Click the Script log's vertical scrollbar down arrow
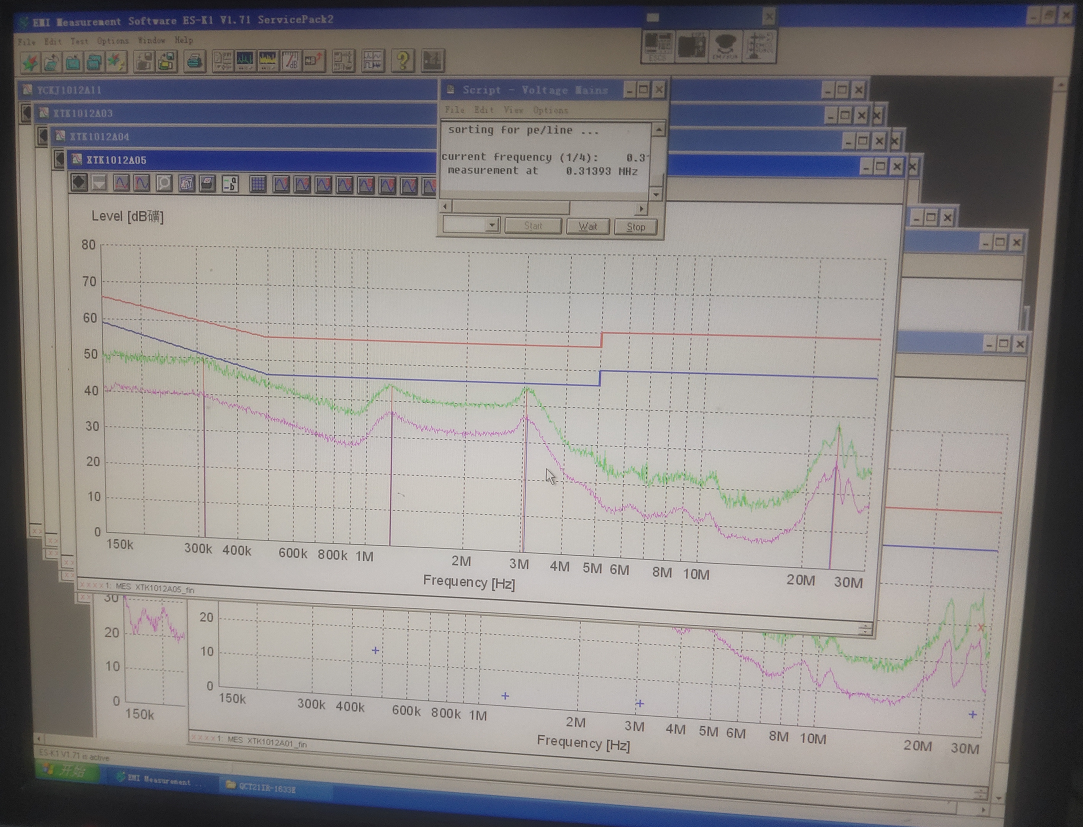Screen dimensions: 1083x827 pos(657,193)
